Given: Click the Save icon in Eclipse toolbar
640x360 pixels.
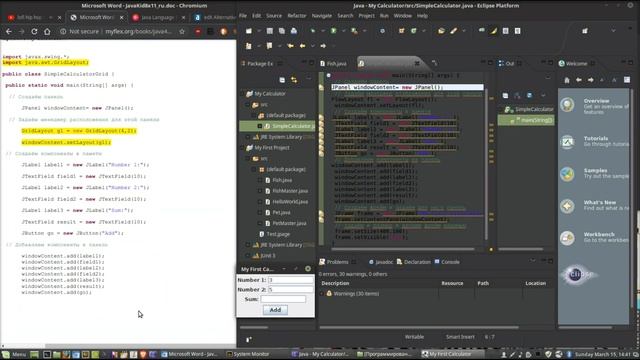Looking at the screenshot, I should (270, 31).
